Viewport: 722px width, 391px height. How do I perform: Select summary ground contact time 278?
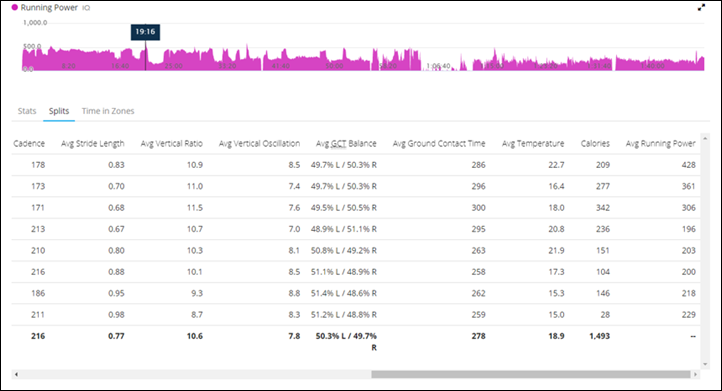click(478, 336)
